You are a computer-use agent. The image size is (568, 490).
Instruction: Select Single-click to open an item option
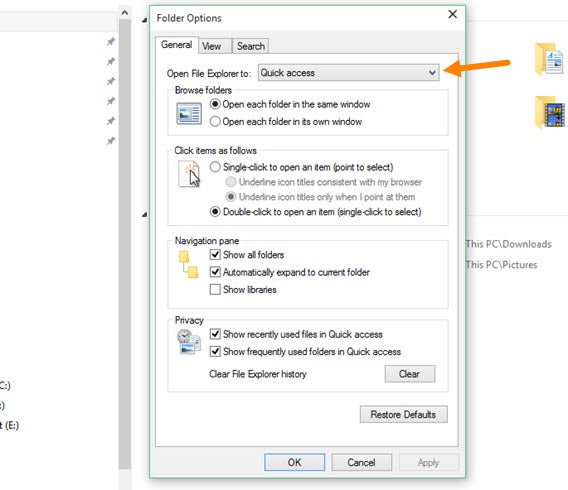pos(215,167)
